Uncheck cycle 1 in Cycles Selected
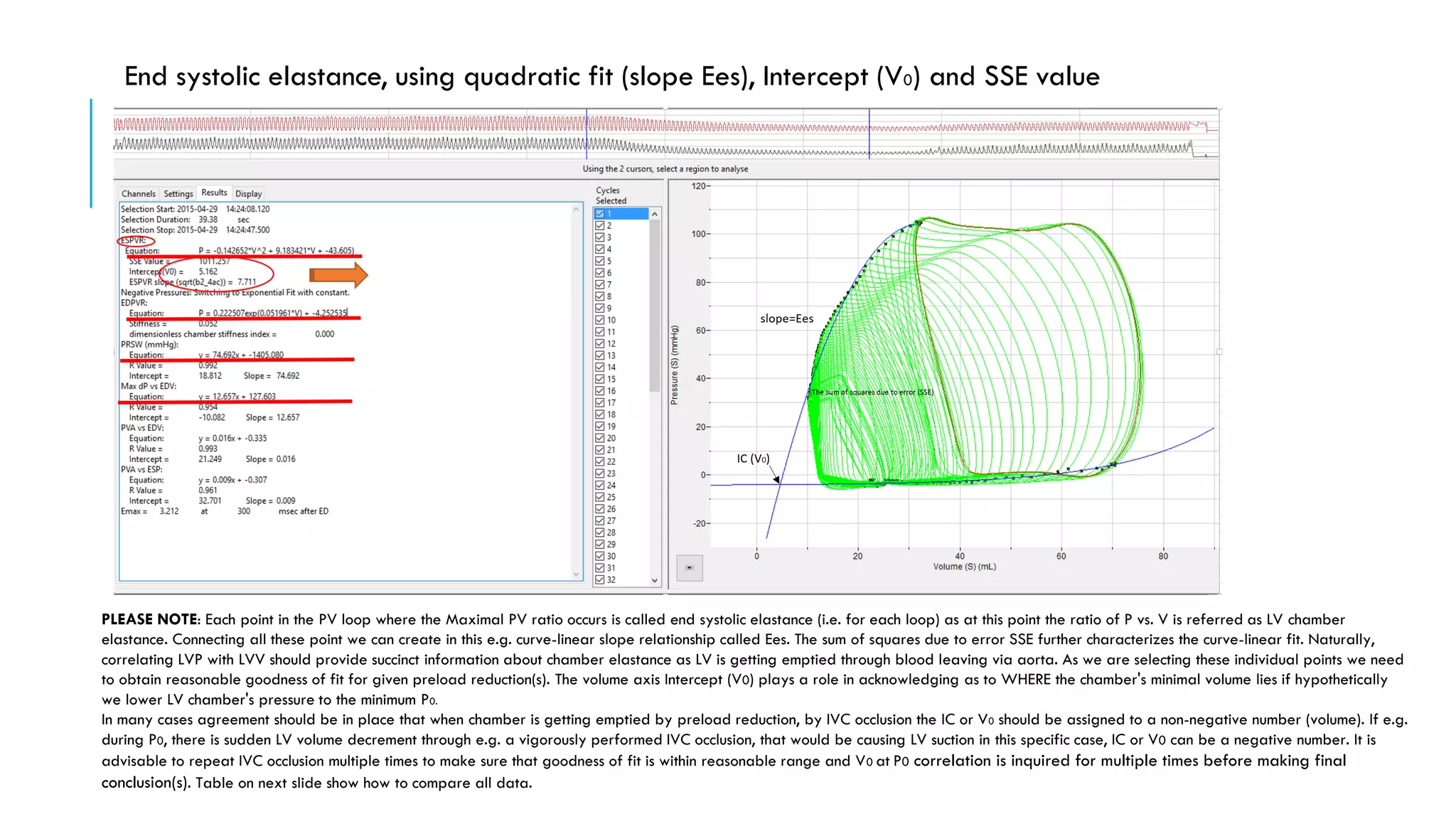The height and width of the screenshot is (819, 1456). (x=600, y=214)
